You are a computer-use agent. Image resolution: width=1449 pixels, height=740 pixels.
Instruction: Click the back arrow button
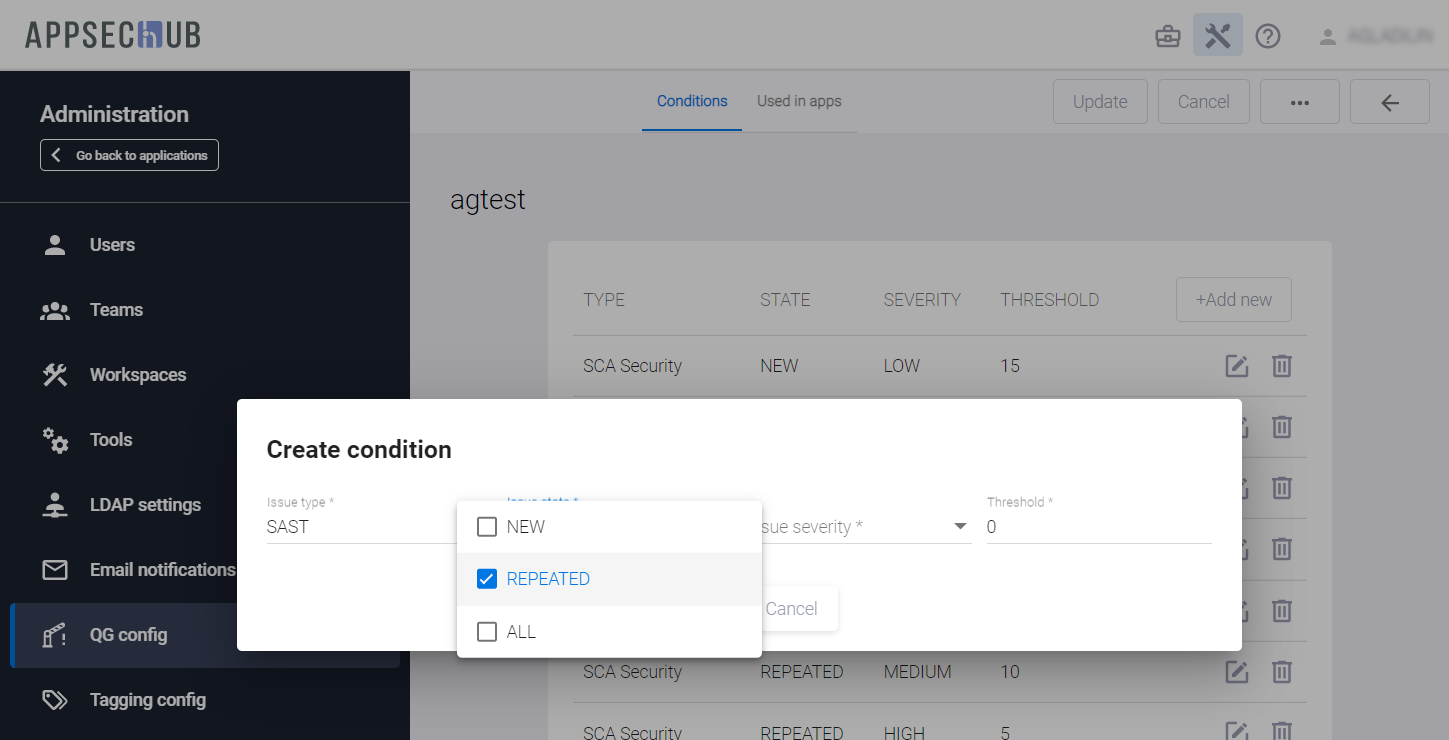pos(1389,102)
